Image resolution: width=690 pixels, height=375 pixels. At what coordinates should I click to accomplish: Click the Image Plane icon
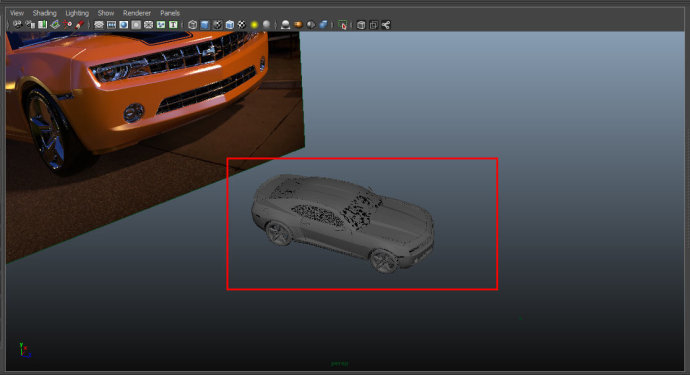click(x=55, y=25)
